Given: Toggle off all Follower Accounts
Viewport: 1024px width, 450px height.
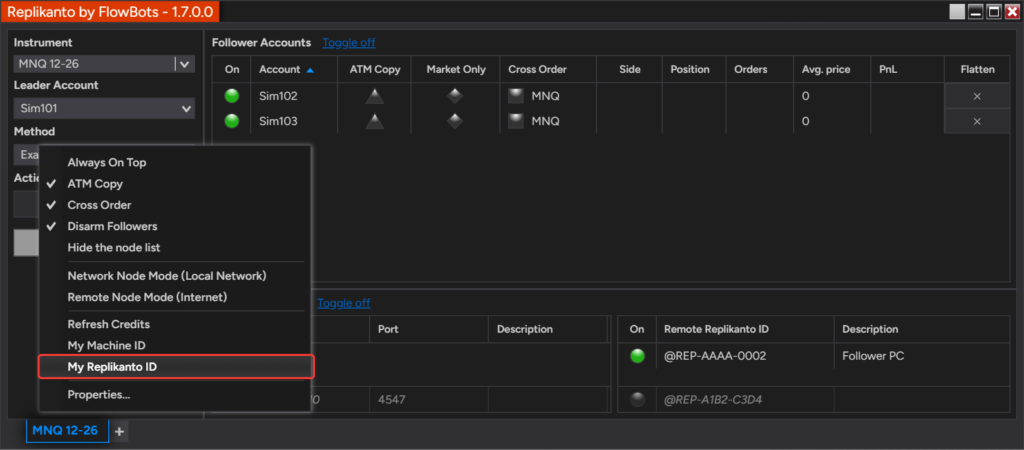Looking at the screenshot, I should coord(349,42).
